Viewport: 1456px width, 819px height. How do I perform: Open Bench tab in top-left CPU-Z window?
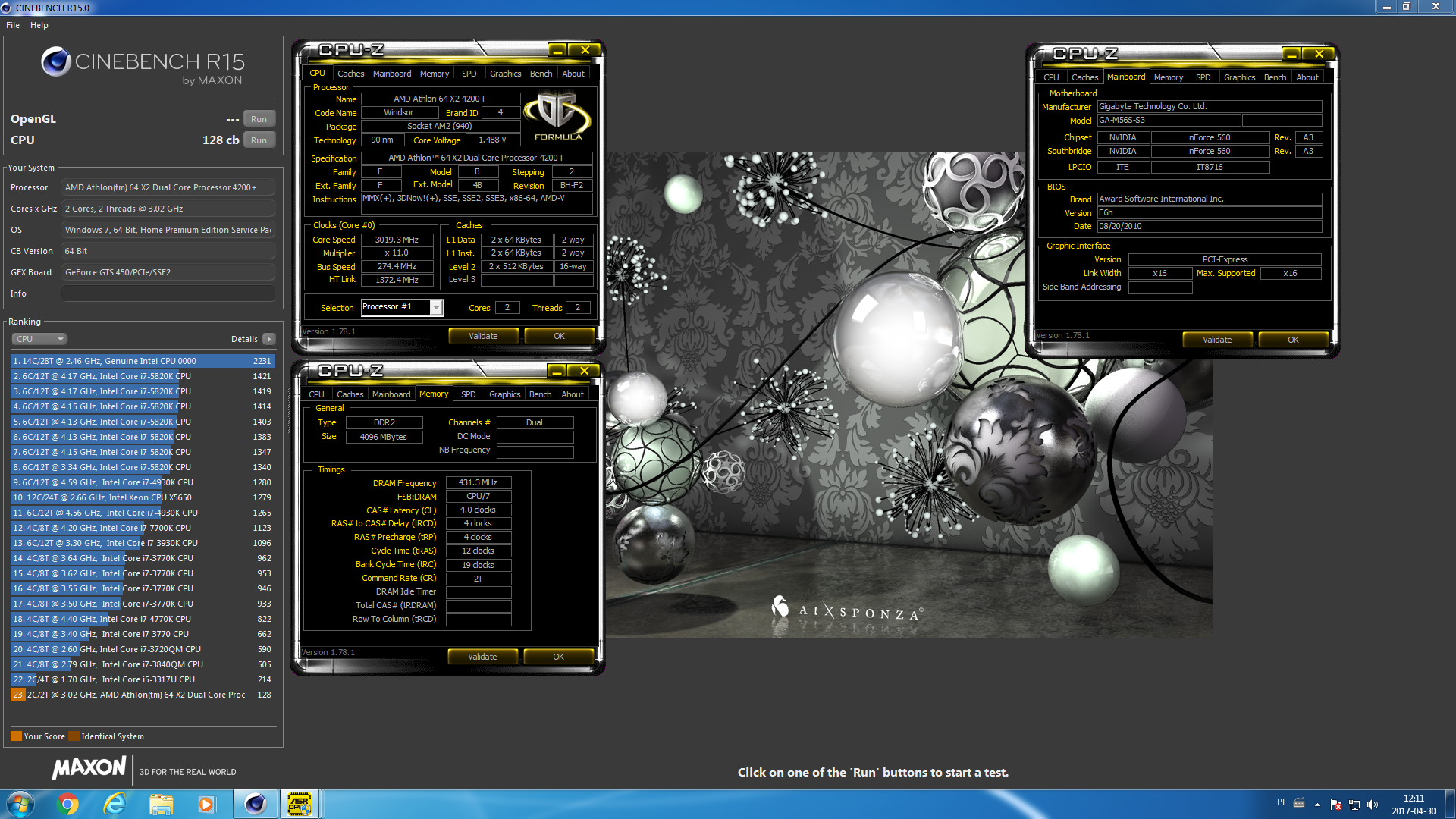[541, 74]
